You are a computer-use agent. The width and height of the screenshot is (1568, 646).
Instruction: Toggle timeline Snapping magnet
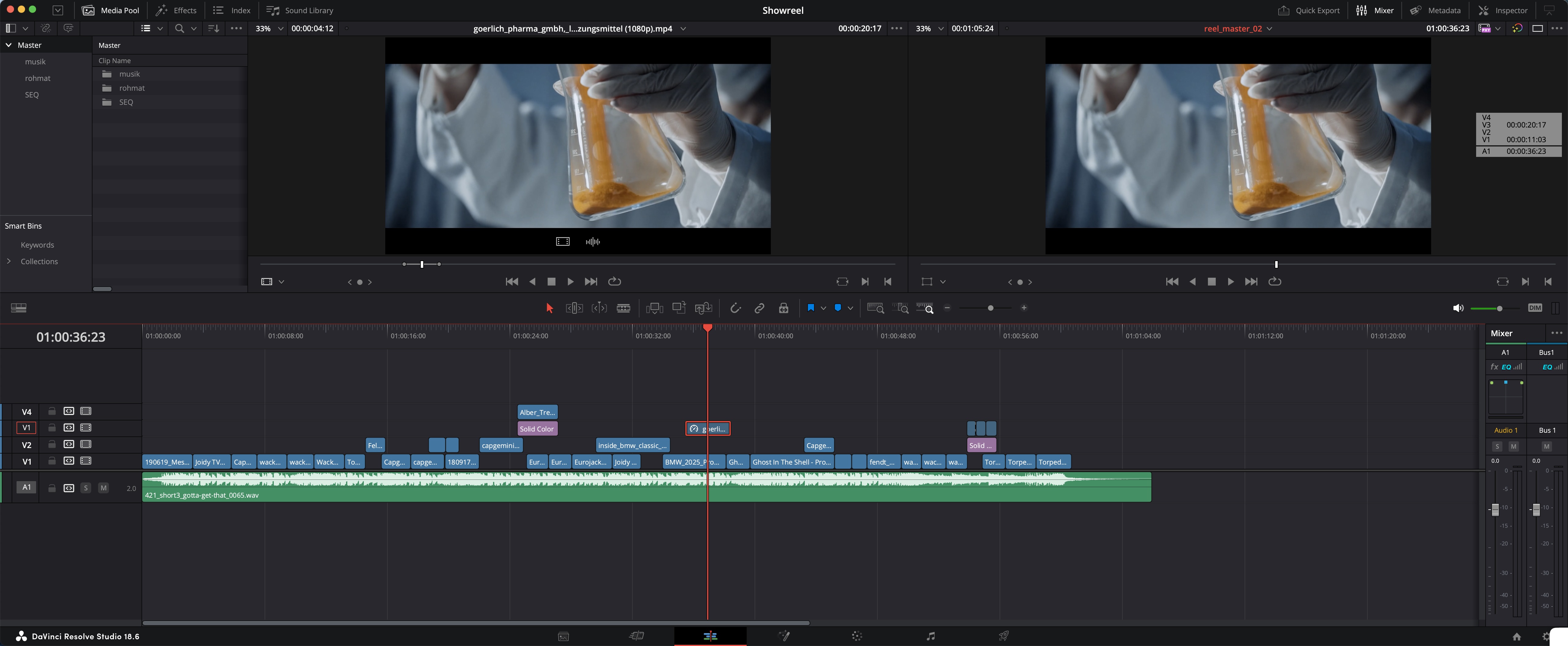coord(735,308)
